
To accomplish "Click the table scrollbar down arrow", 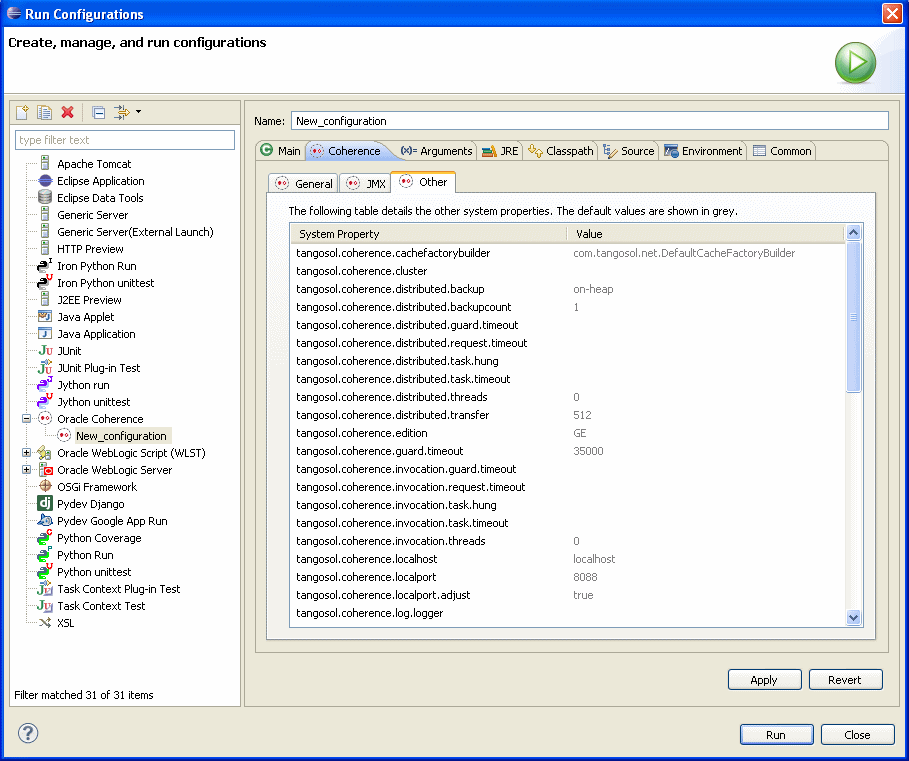I will tap(853, 617).
